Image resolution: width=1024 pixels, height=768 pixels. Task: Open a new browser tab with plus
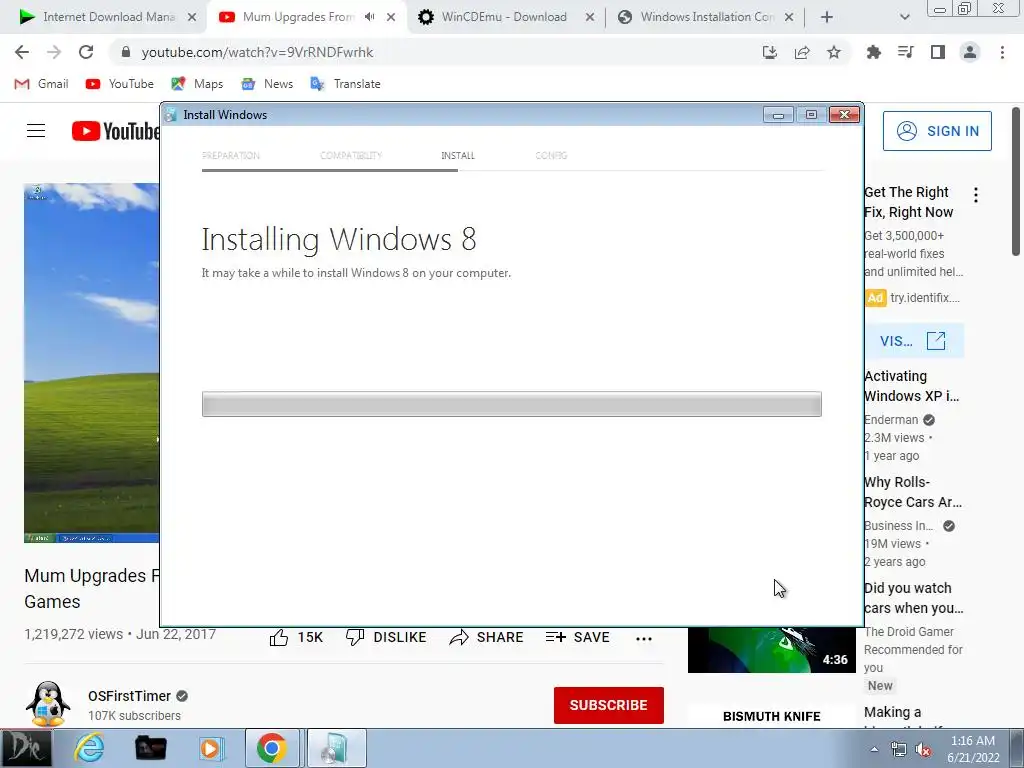point(827,17)
